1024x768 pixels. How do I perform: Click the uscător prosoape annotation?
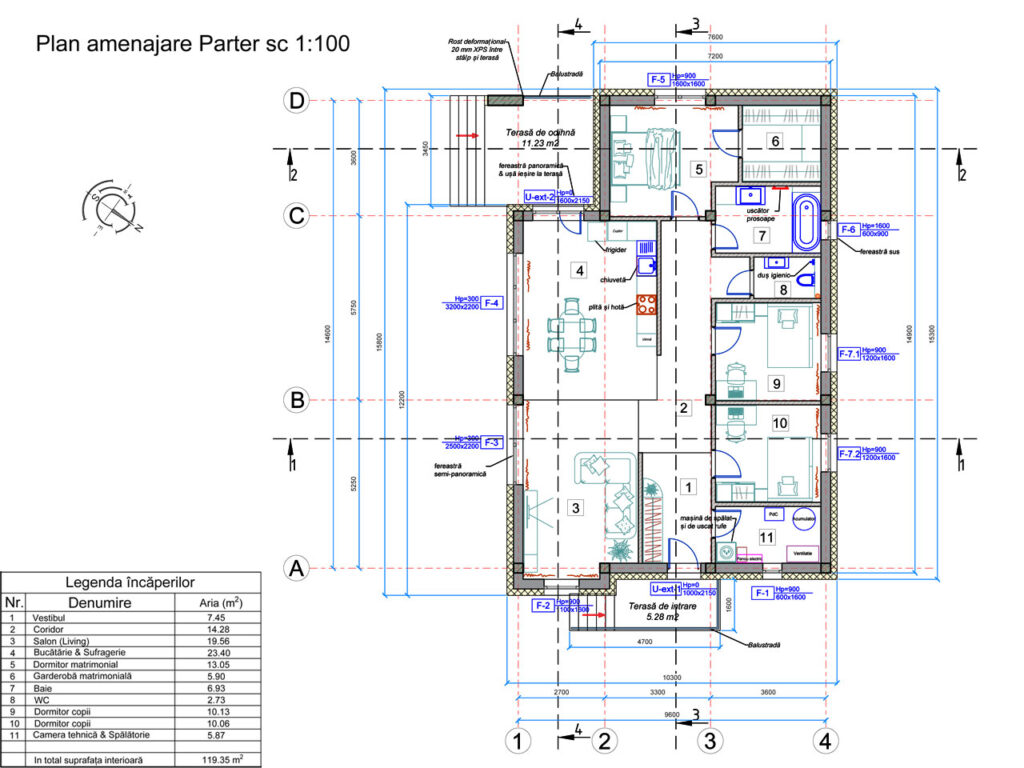tap(760, 215)
